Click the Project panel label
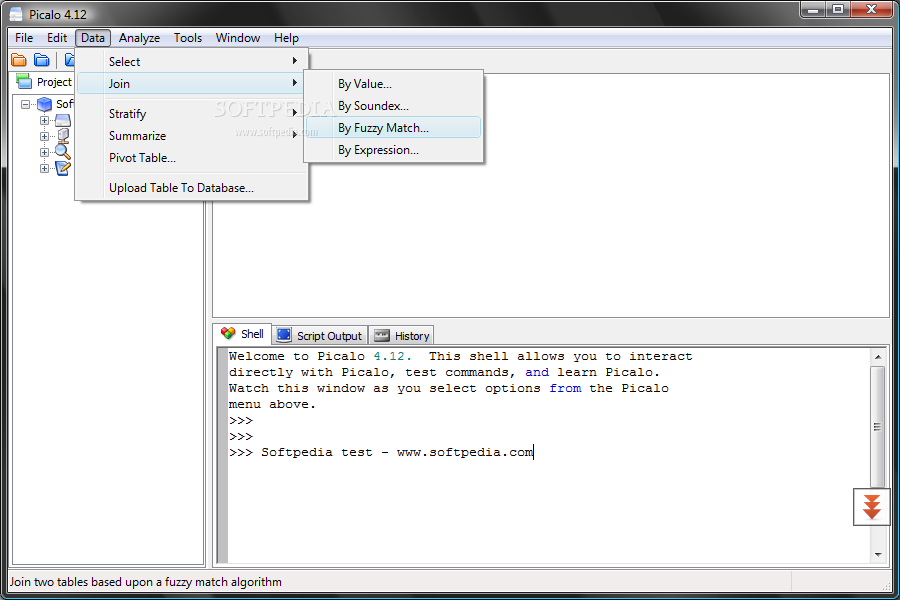The image size is (900, 600). tap(54, 82)
